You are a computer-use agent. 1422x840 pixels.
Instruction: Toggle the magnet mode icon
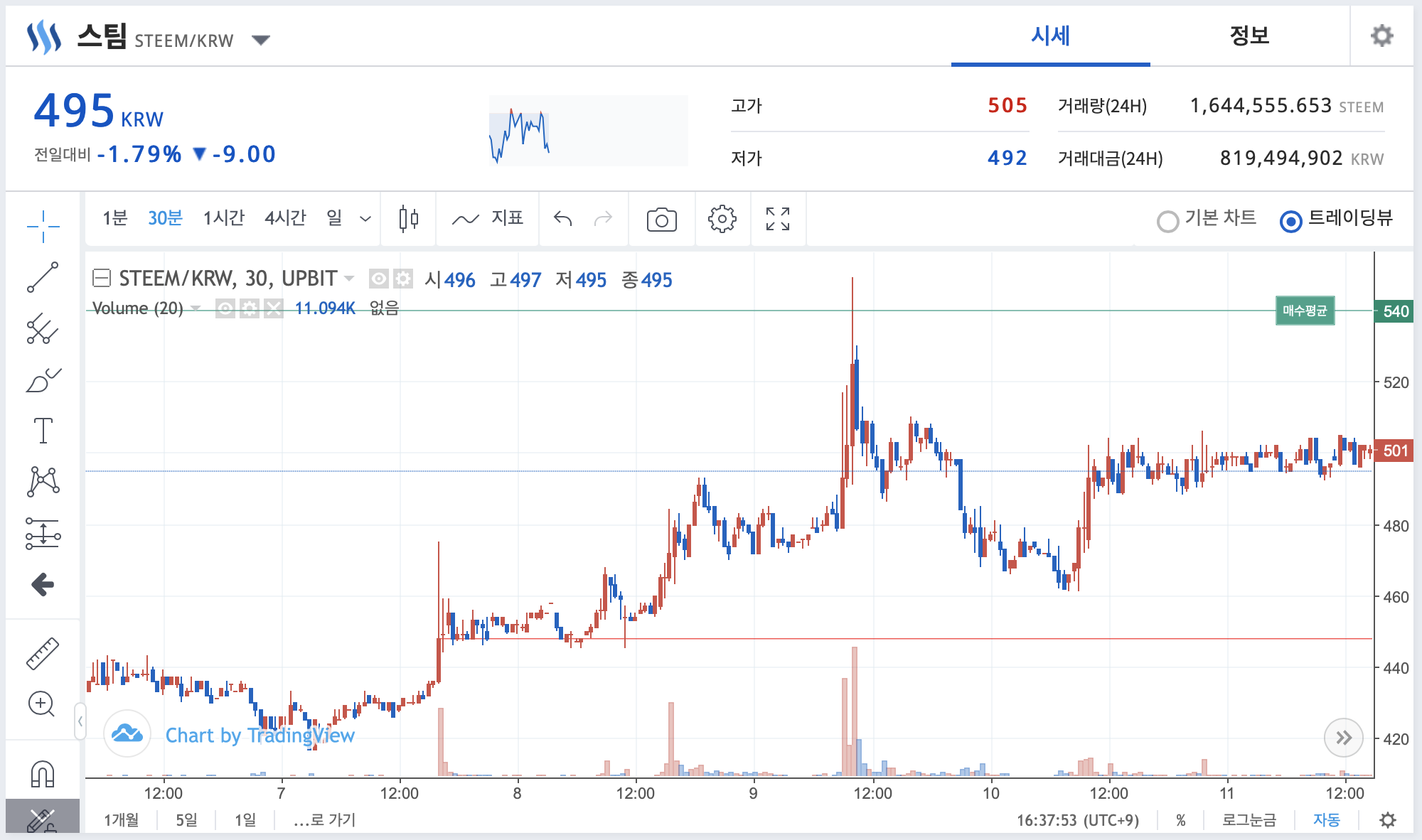[43, 773]
